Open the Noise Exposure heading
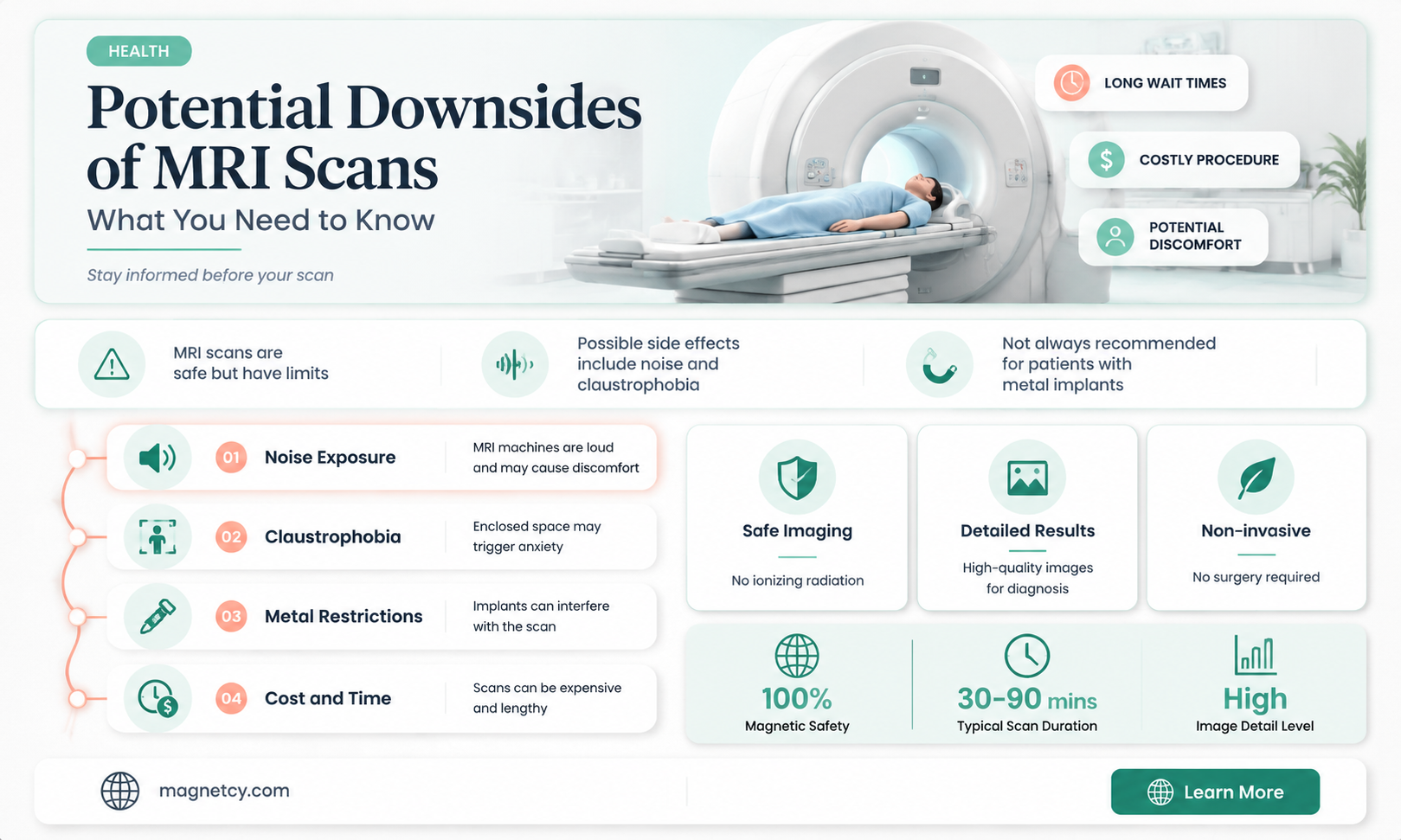The width and height of the screenshot is (1401, 840). click(330, 457)
